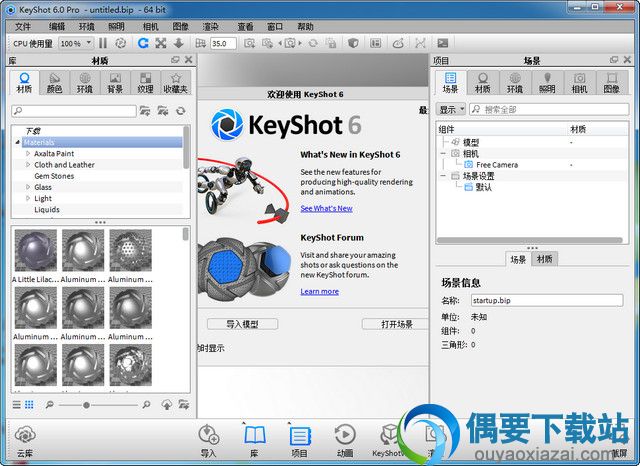Click the 搜索全部 scene search field
Screen dimensions: 640x466
(549, 109)
